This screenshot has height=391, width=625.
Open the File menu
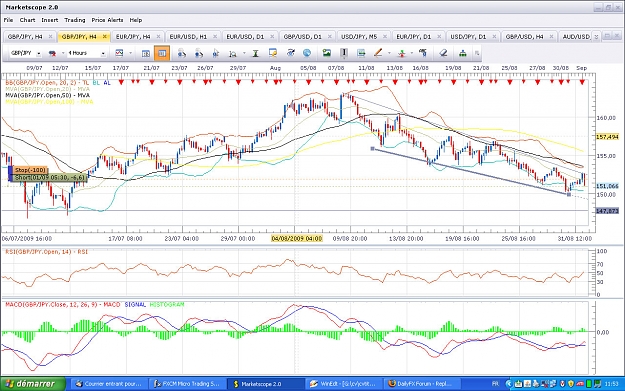(8, 20)
